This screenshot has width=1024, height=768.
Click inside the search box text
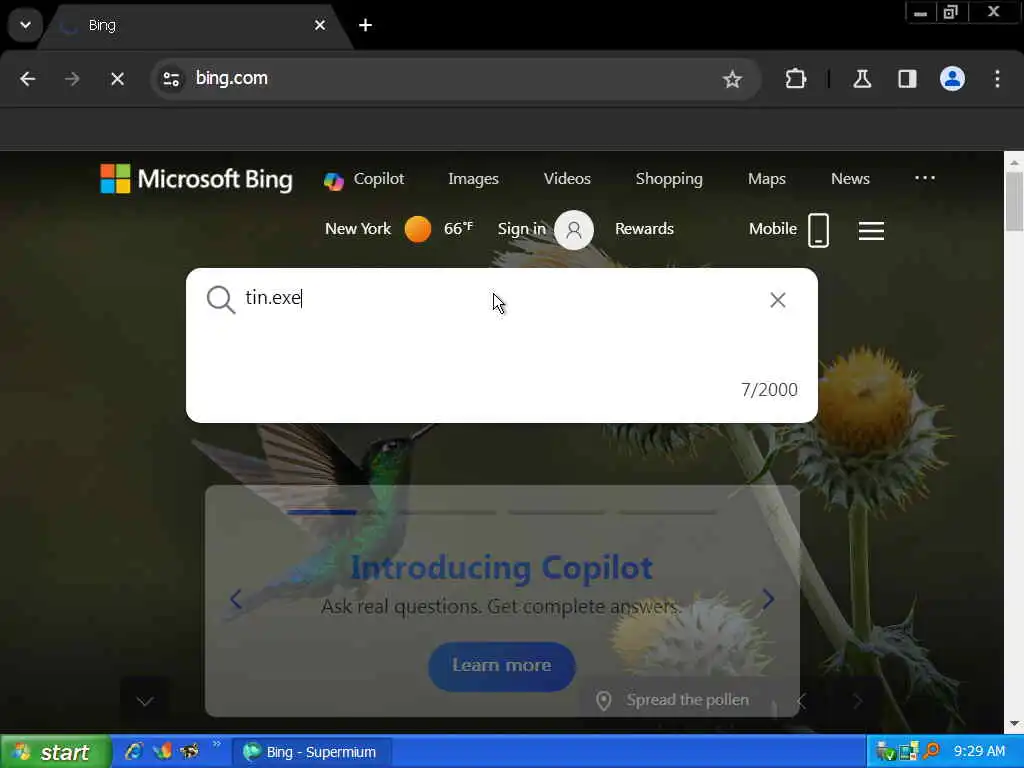pos(274,298)
